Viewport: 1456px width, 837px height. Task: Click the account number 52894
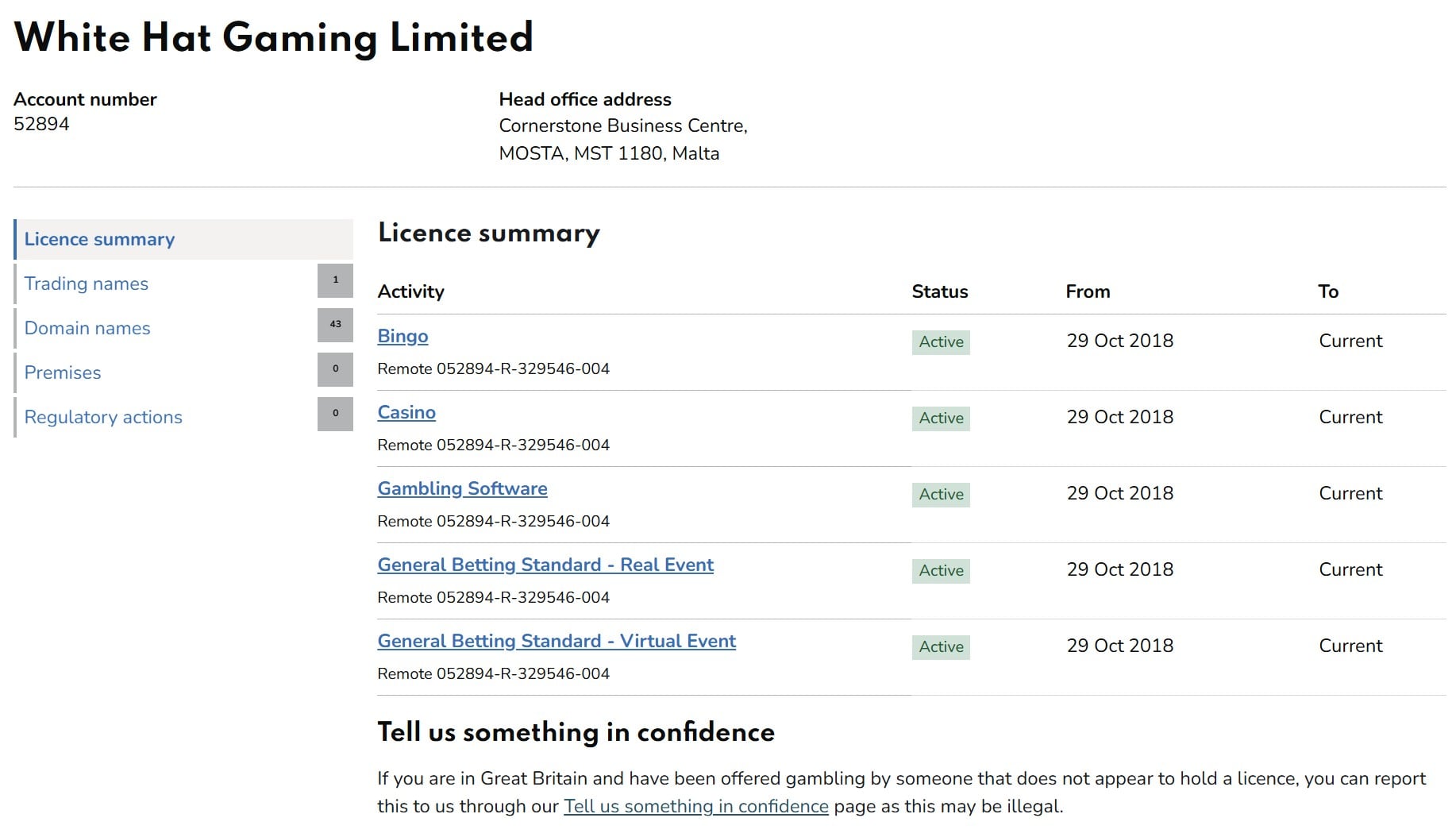pos(41,124)
